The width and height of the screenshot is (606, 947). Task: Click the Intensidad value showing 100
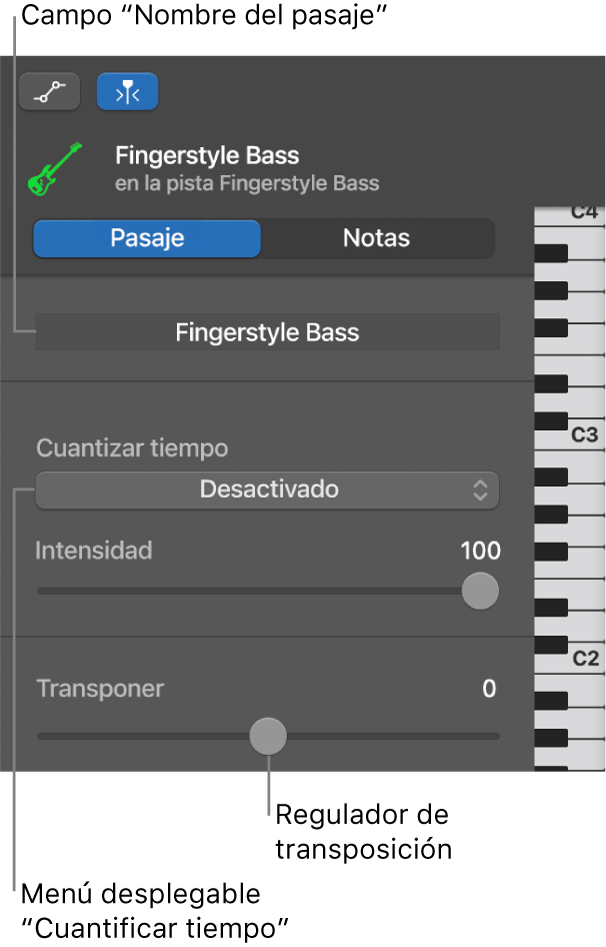pos(480,551)
